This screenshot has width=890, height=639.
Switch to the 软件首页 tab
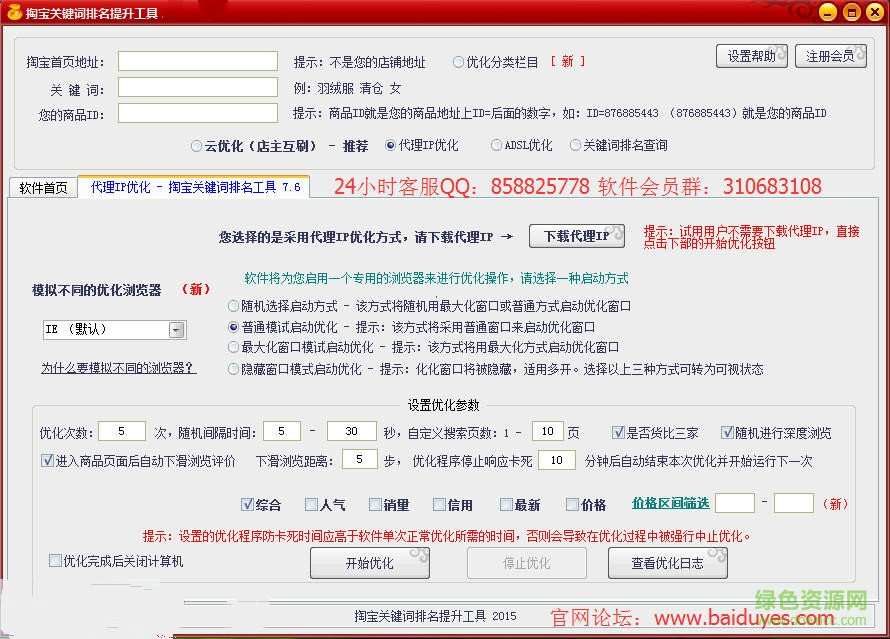click(x=42, y=186)
